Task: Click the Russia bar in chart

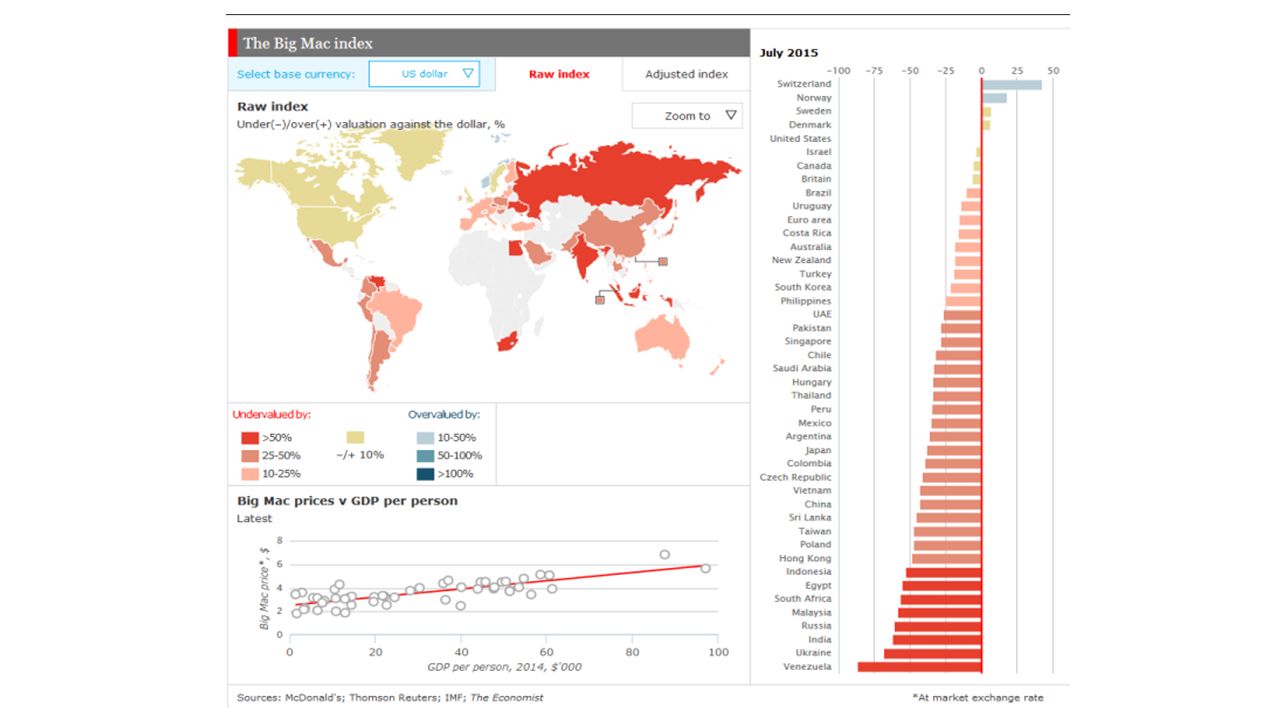Action: click(x=938, y=626)
